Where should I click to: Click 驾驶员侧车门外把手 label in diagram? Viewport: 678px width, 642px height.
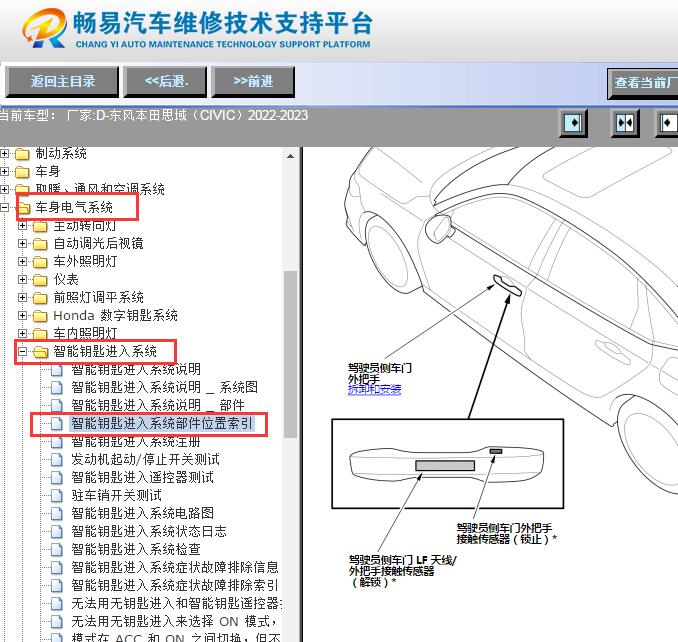pos(380,374)
